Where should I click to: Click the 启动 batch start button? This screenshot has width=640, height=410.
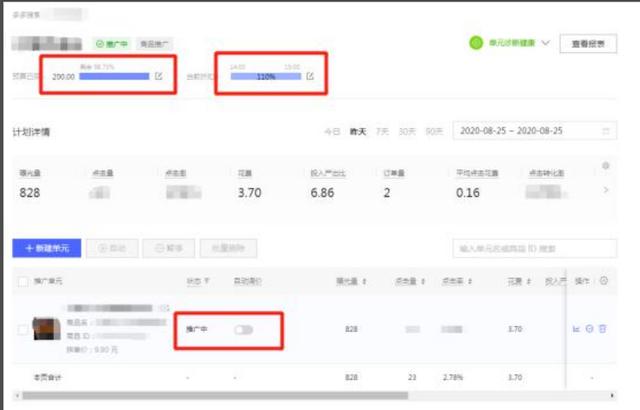coord(112,248)
